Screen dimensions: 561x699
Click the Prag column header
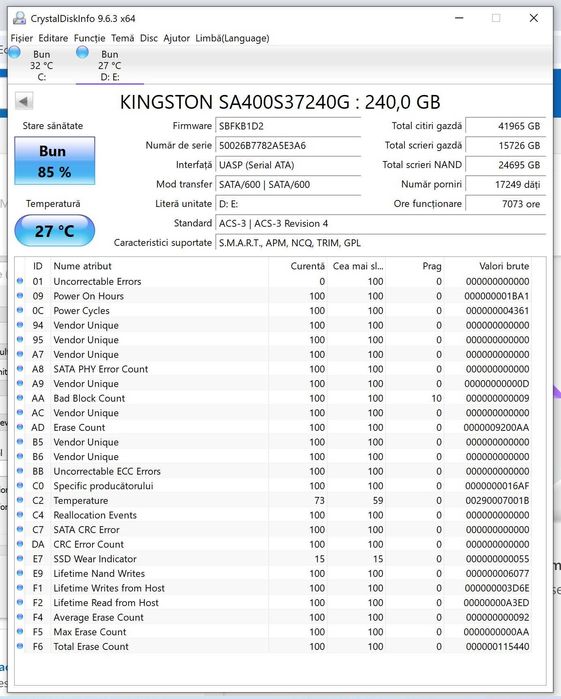[x=415, y=266]
